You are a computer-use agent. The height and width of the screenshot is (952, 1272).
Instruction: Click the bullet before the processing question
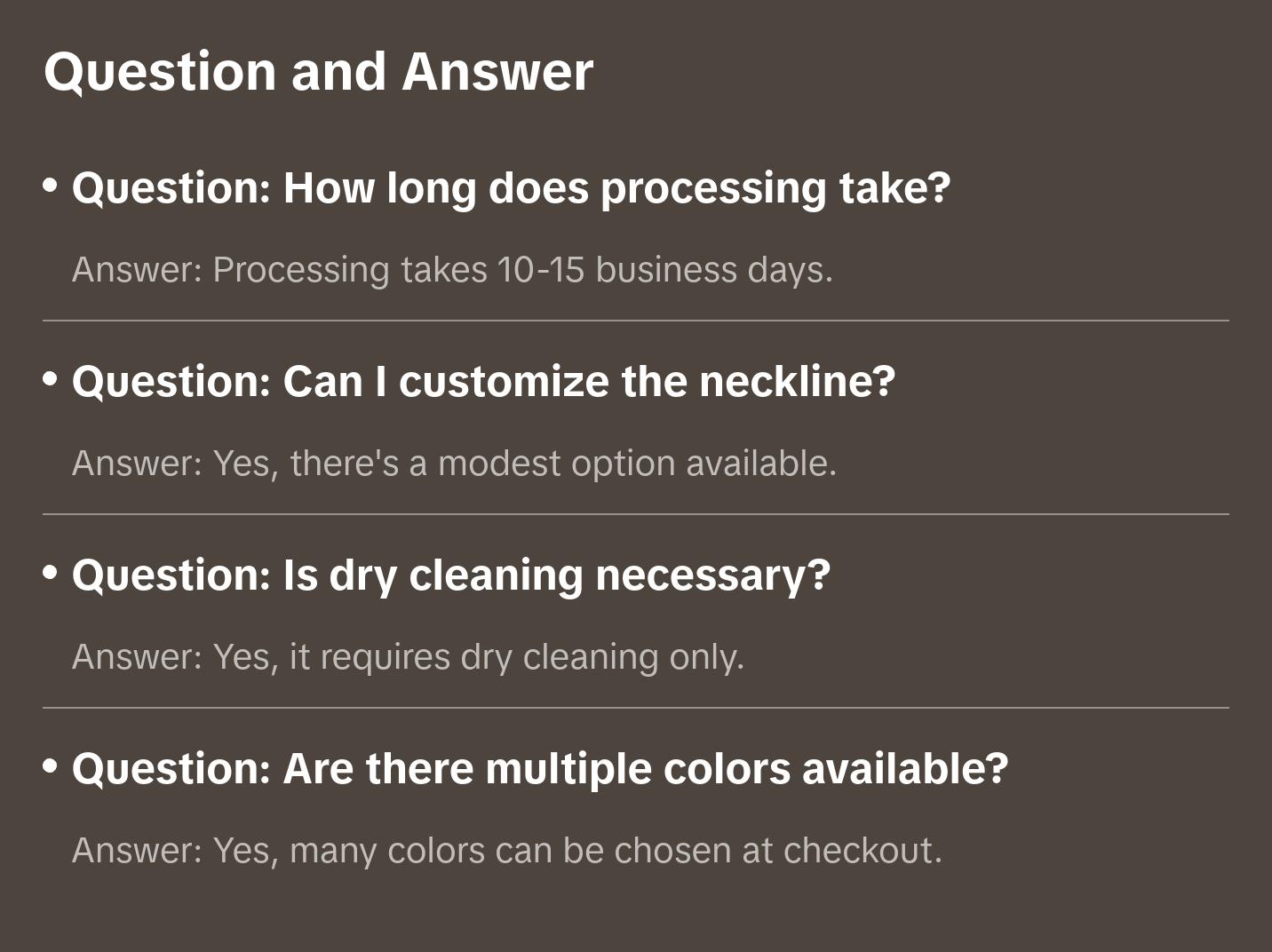(51, 186)
